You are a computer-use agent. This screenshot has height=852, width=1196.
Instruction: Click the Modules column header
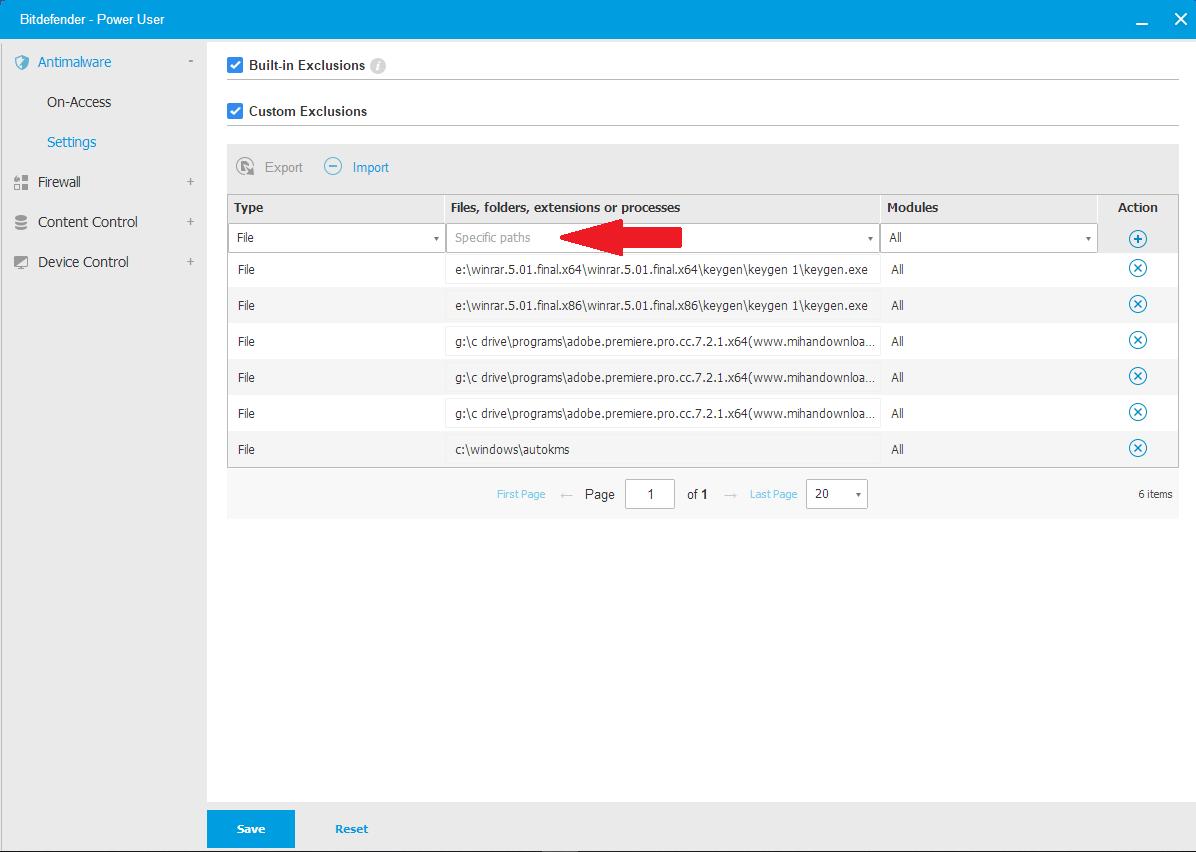(x=912, y=207)
